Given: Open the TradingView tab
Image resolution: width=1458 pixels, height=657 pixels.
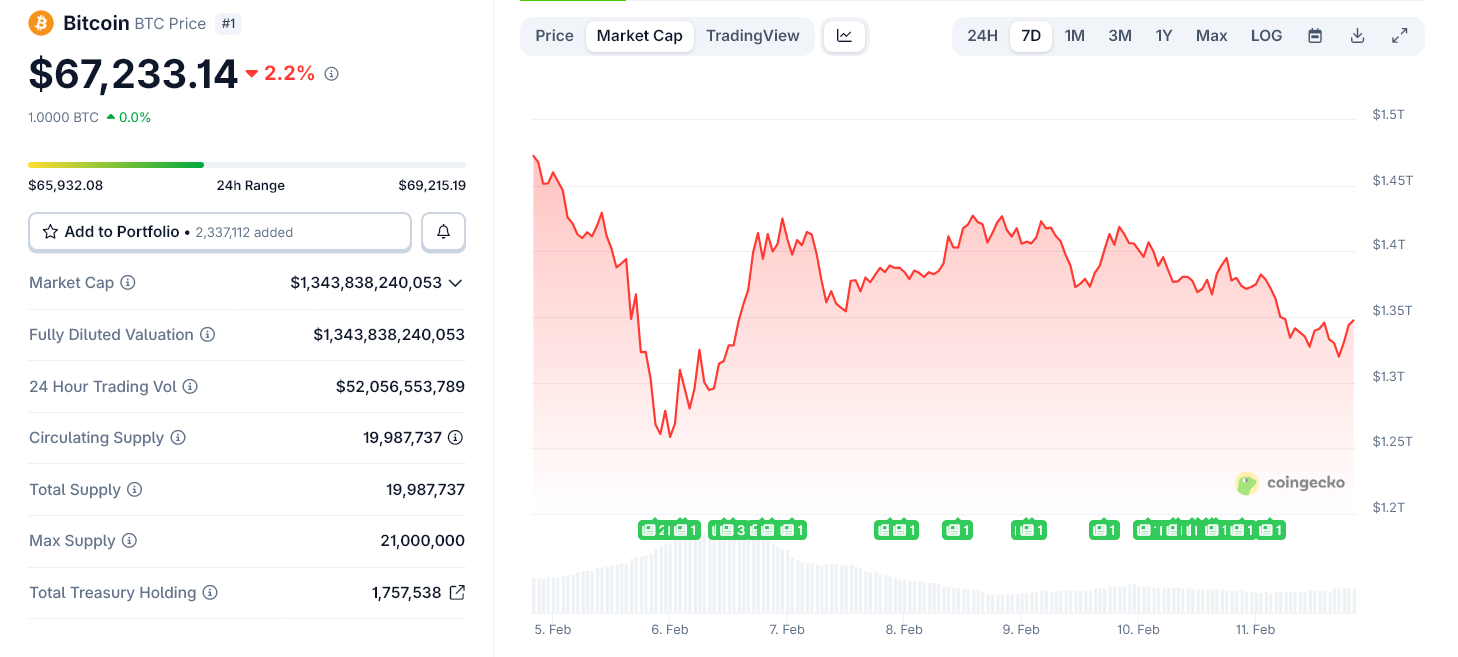Looking at the screenshot, I should click(753, 35).
